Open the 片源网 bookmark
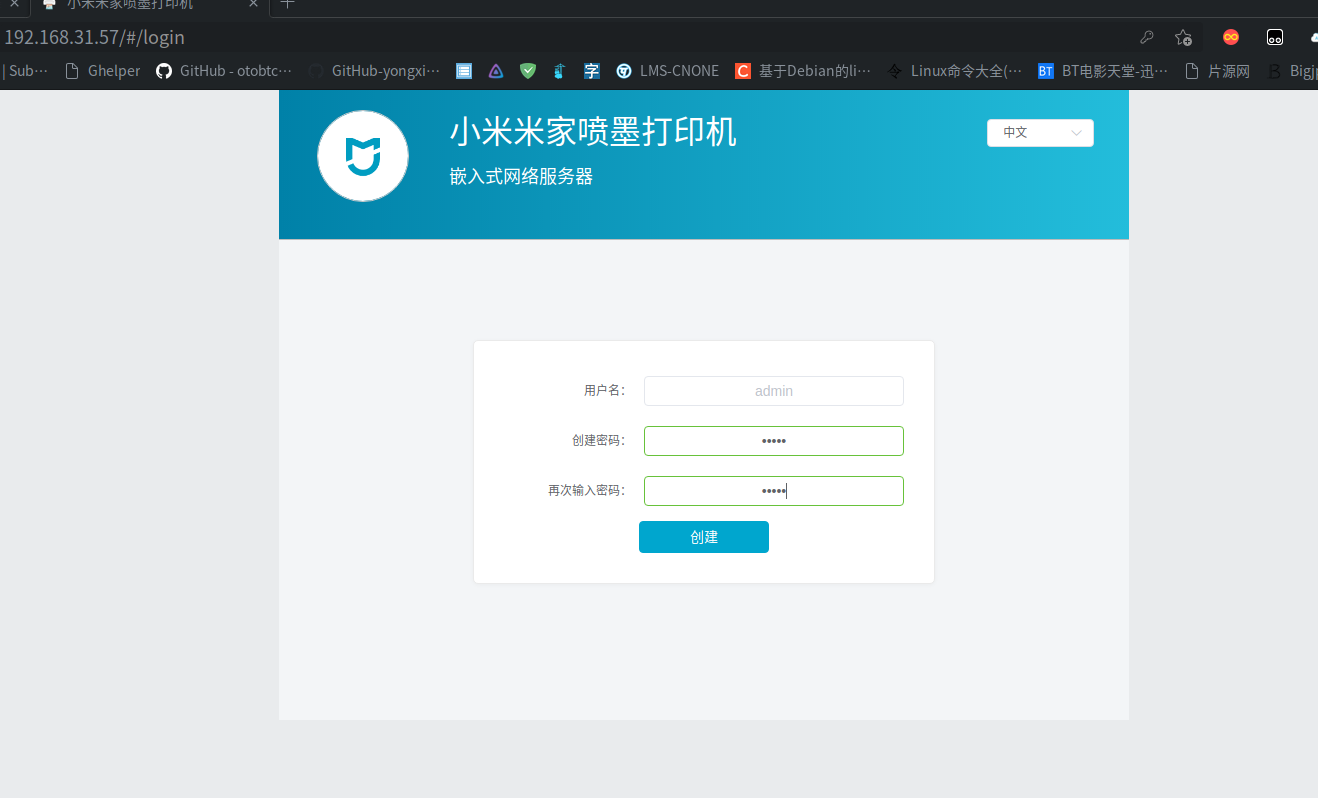 point(1217,71)
